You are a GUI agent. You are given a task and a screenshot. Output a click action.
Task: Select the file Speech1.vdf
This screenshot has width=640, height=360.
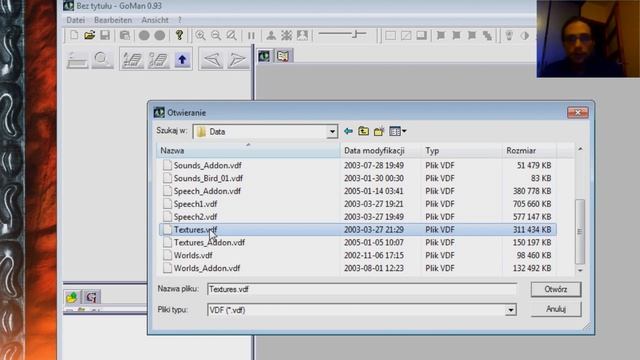[195, 204]
